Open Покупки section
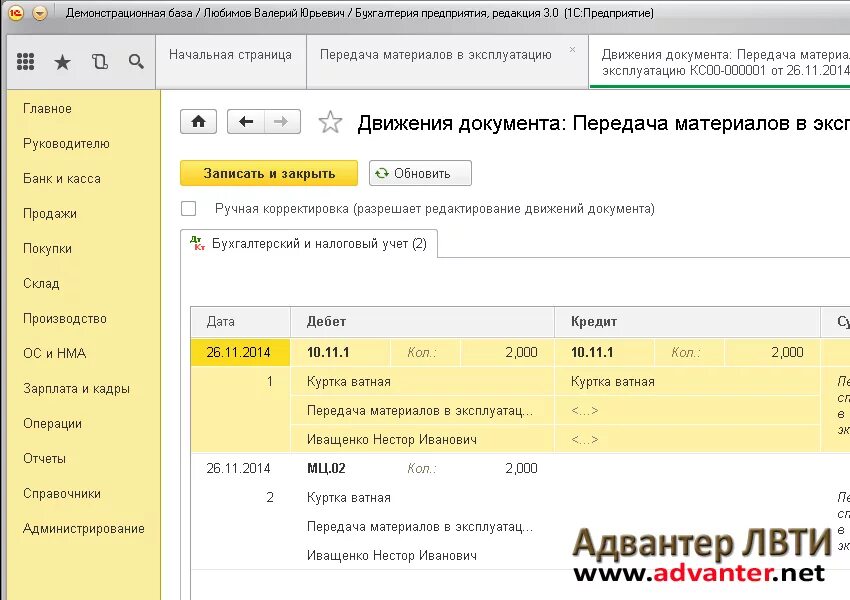This screenshot has height=600, width=850. 47,248
